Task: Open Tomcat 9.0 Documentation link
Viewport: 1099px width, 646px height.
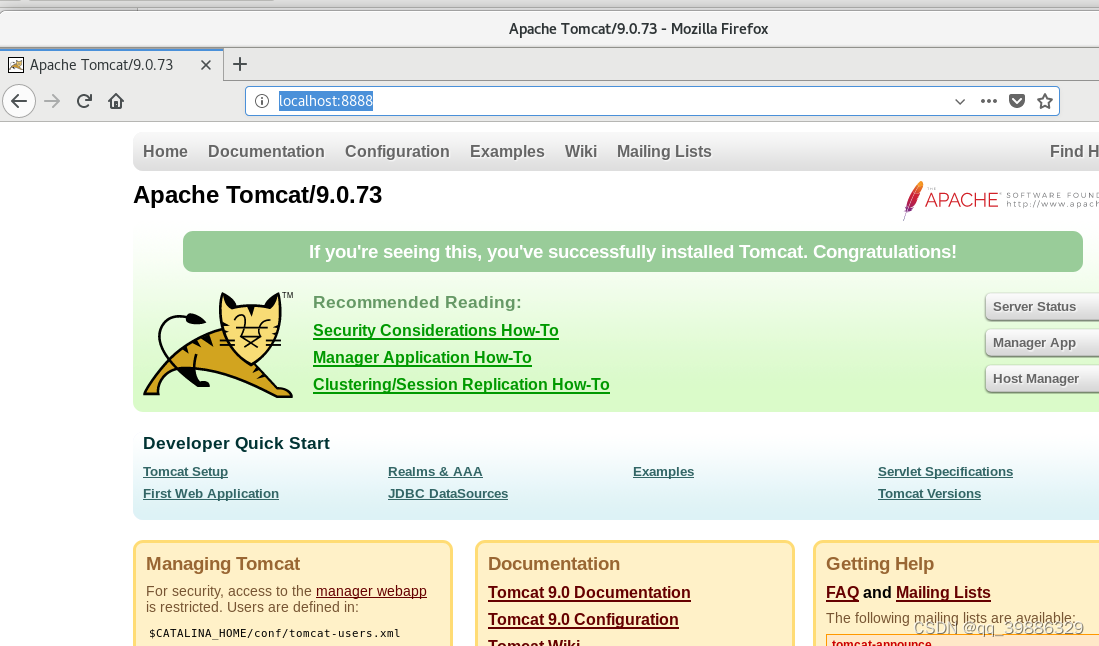Action: coord(589,593)
